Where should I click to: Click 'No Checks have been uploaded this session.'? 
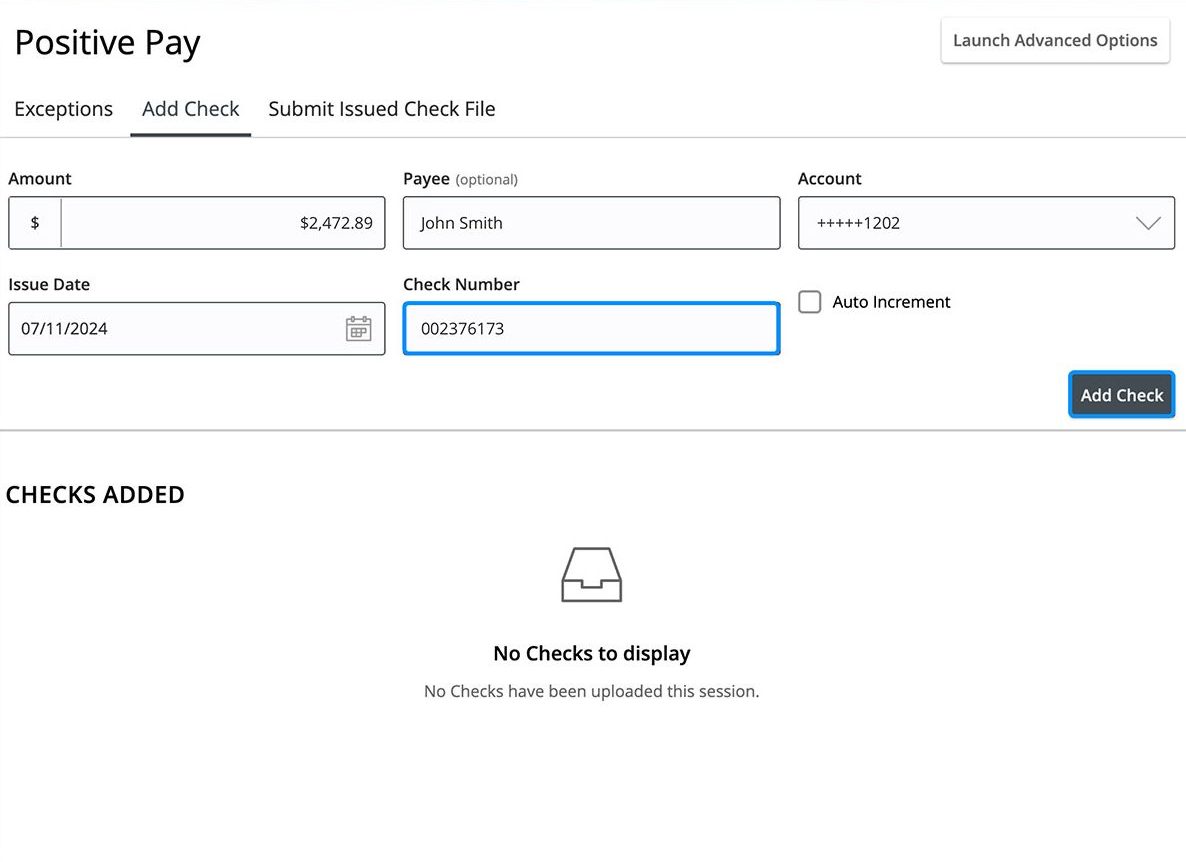(x=591, y=691)
